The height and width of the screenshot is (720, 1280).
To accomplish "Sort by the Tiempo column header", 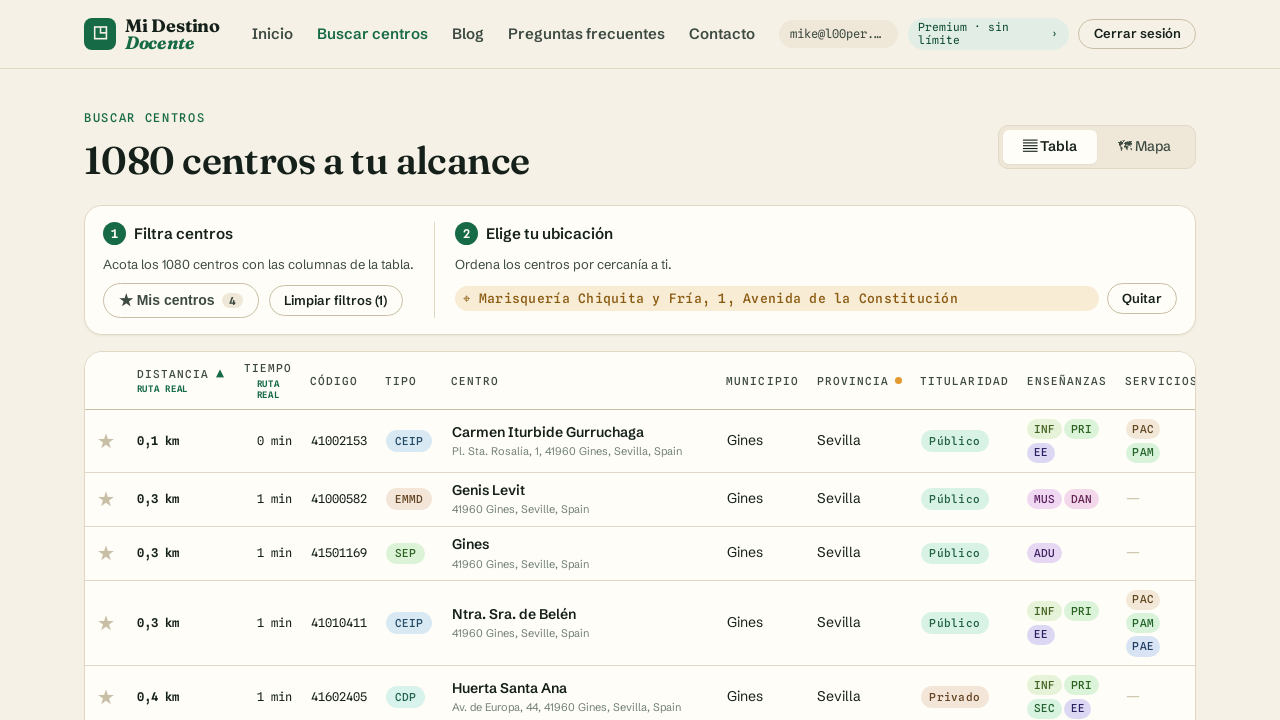I will pyautogui.click(x=268, y=380).
